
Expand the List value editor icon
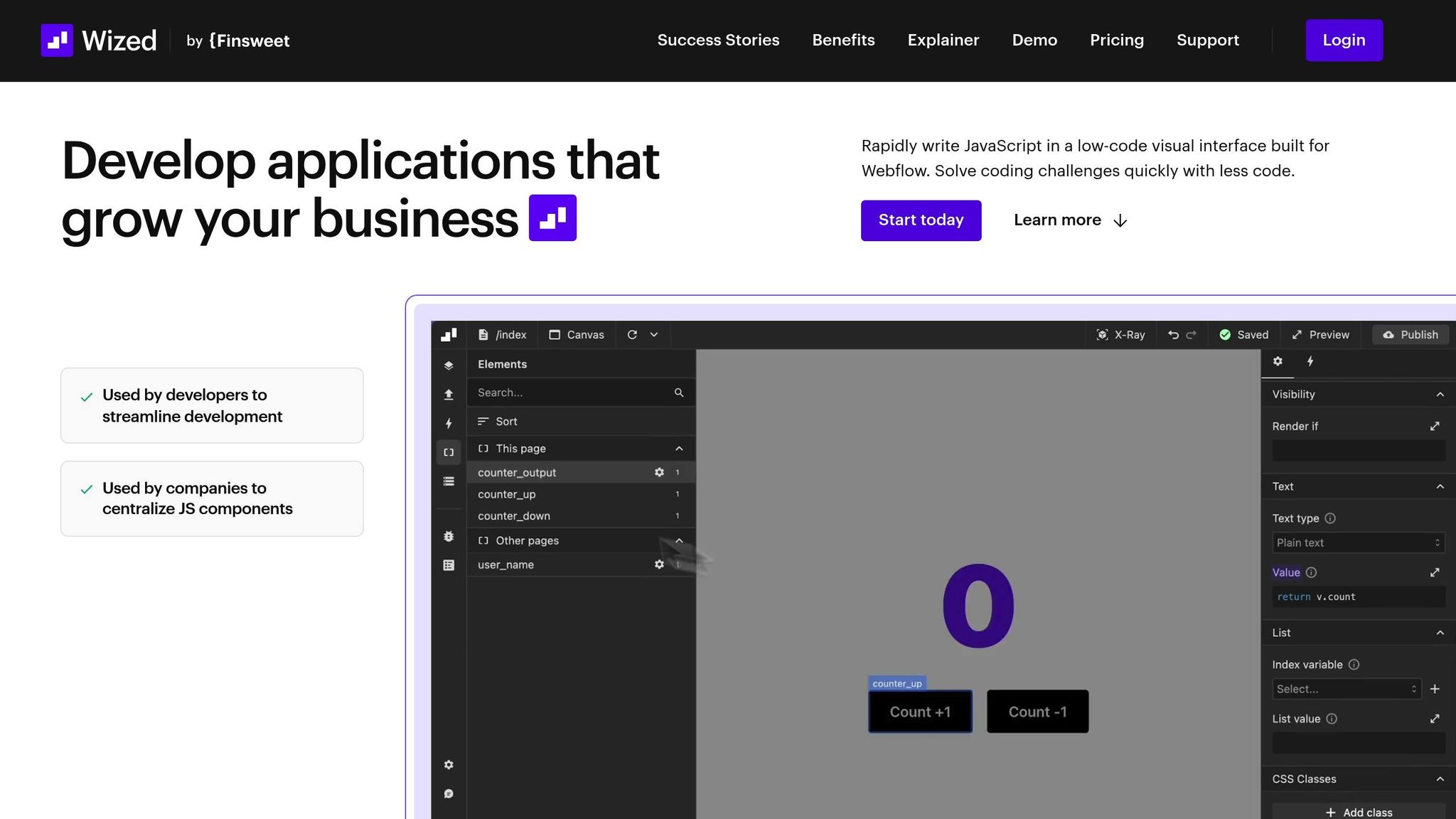coord(1435,719)
